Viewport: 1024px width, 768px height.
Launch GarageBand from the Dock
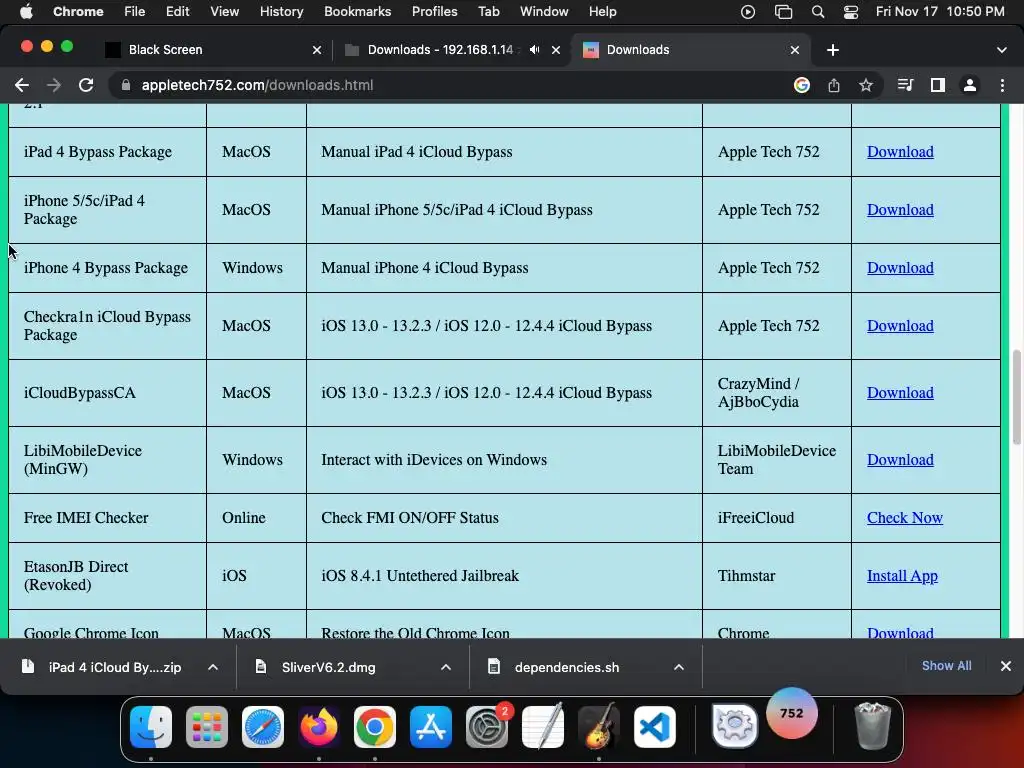(x=599, y=727)
